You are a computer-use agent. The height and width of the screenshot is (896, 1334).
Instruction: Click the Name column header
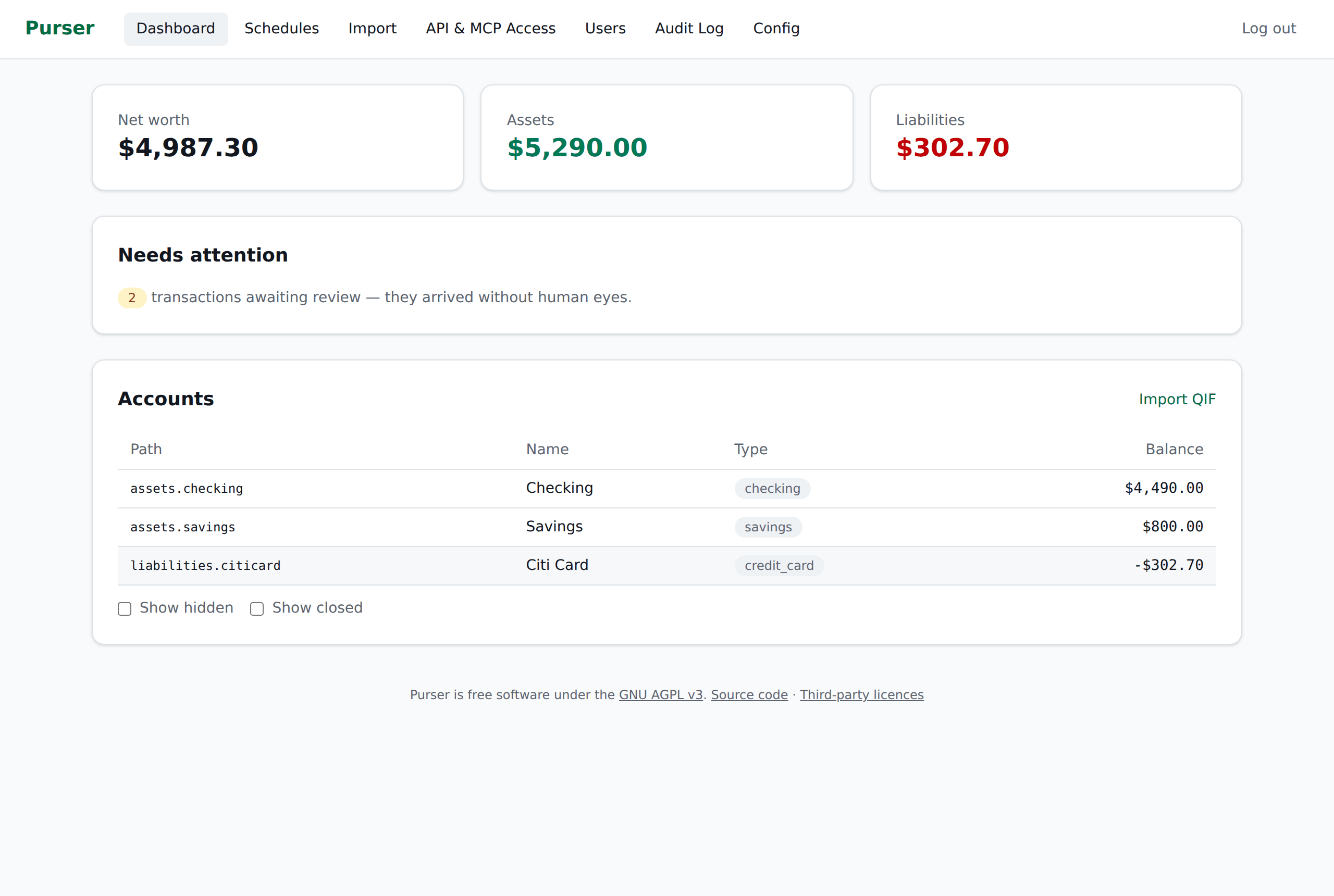[x=547, y=449]
